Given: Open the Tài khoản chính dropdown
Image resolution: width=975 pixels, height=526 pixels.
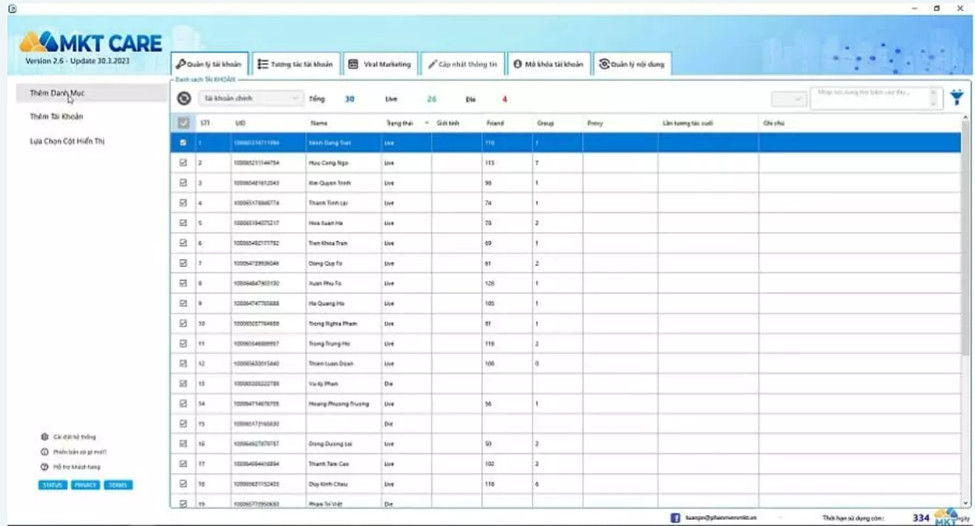Looking at the screenshot, I should click(250, 98).
